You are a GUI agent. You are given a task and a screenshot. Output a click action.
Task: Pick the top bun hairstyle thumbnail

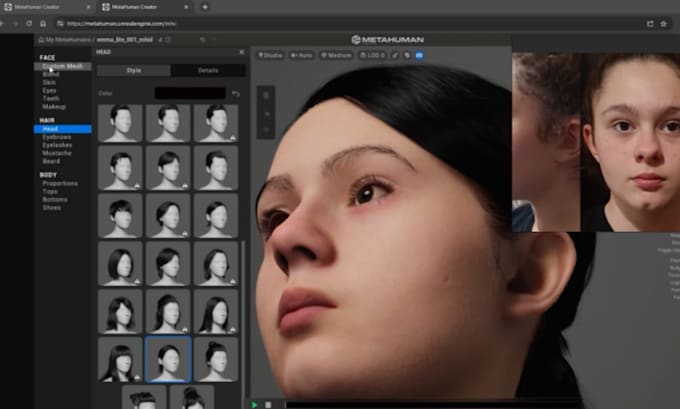click(216, 360)
